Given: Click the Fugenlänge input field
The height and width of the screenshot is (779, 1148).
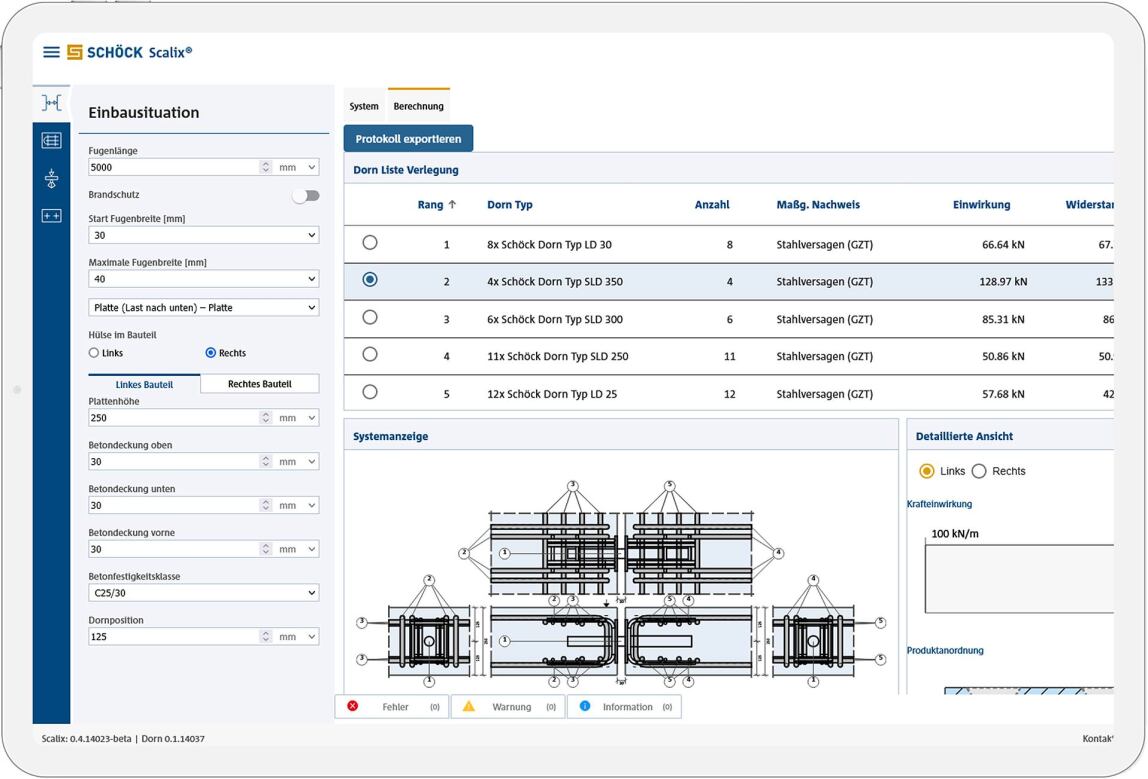Looking at the screenshot, I should pos(174,167).
